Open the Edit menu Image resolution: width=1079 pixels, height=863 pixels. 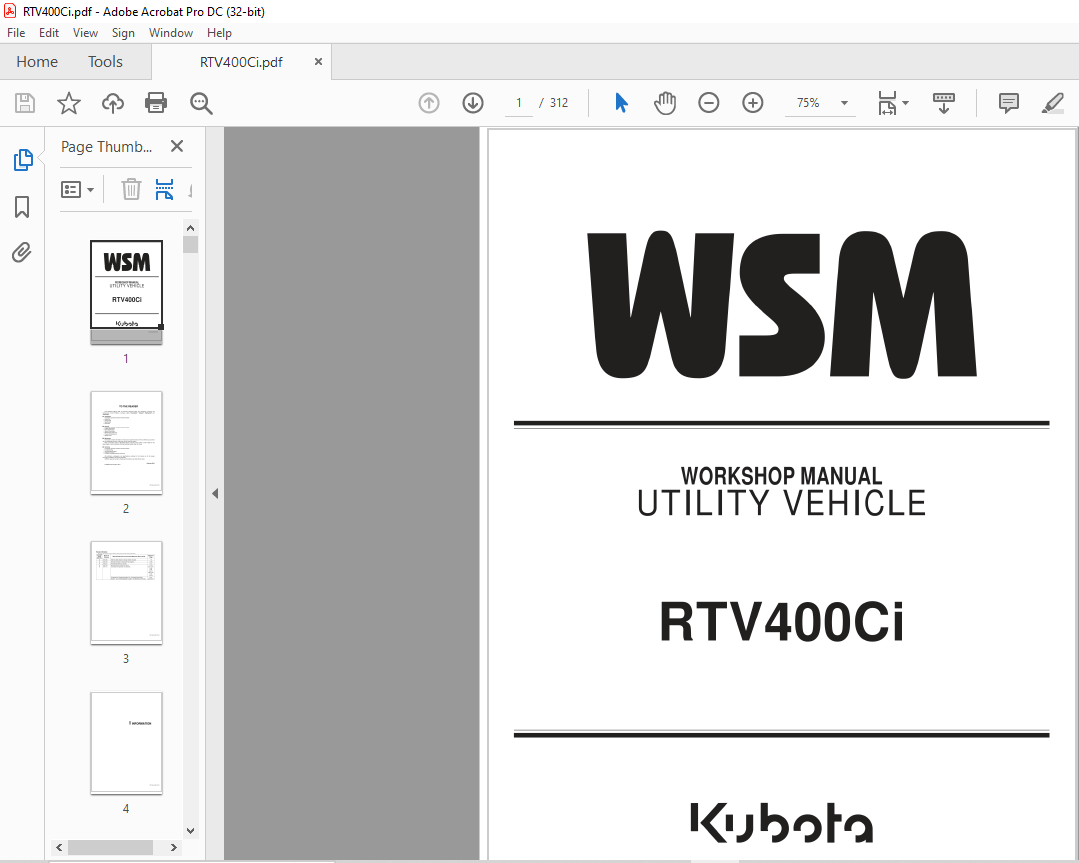point(49,33)
